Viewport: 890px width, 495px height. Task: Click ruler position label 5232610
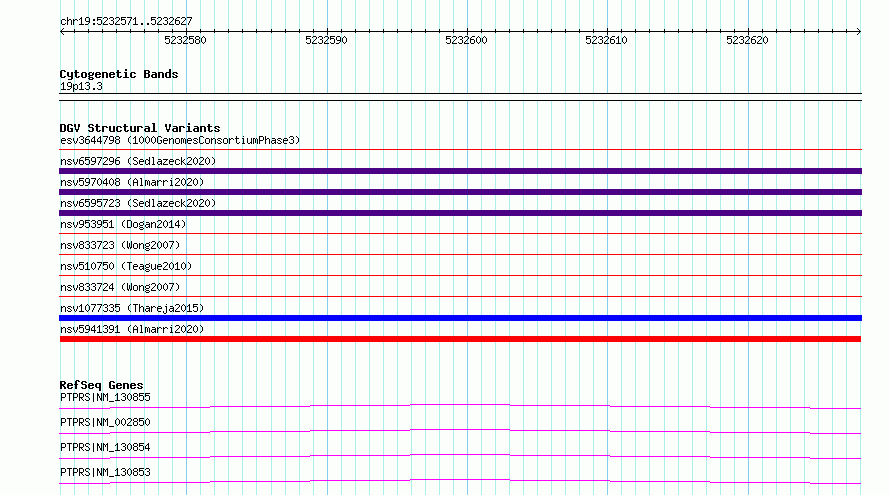[x=606, y=40]
